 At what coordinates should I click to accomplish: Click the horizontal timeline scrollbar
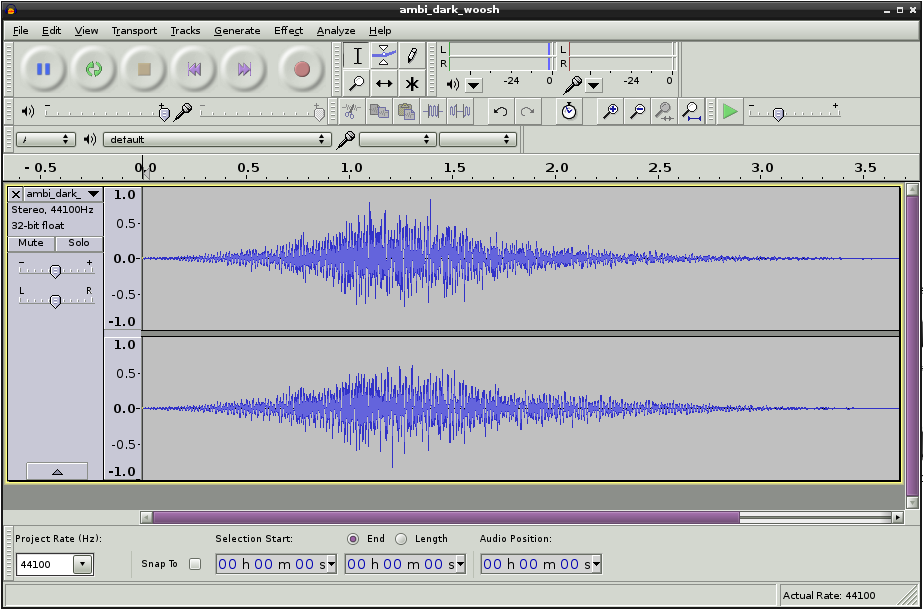tap(446, 517)
